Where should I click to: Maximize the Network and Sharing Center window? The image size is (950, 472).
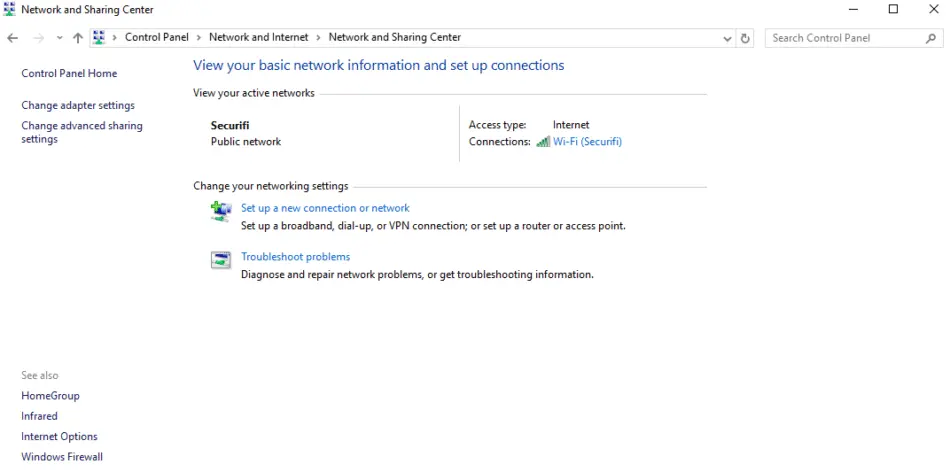(x=893, y=9)
